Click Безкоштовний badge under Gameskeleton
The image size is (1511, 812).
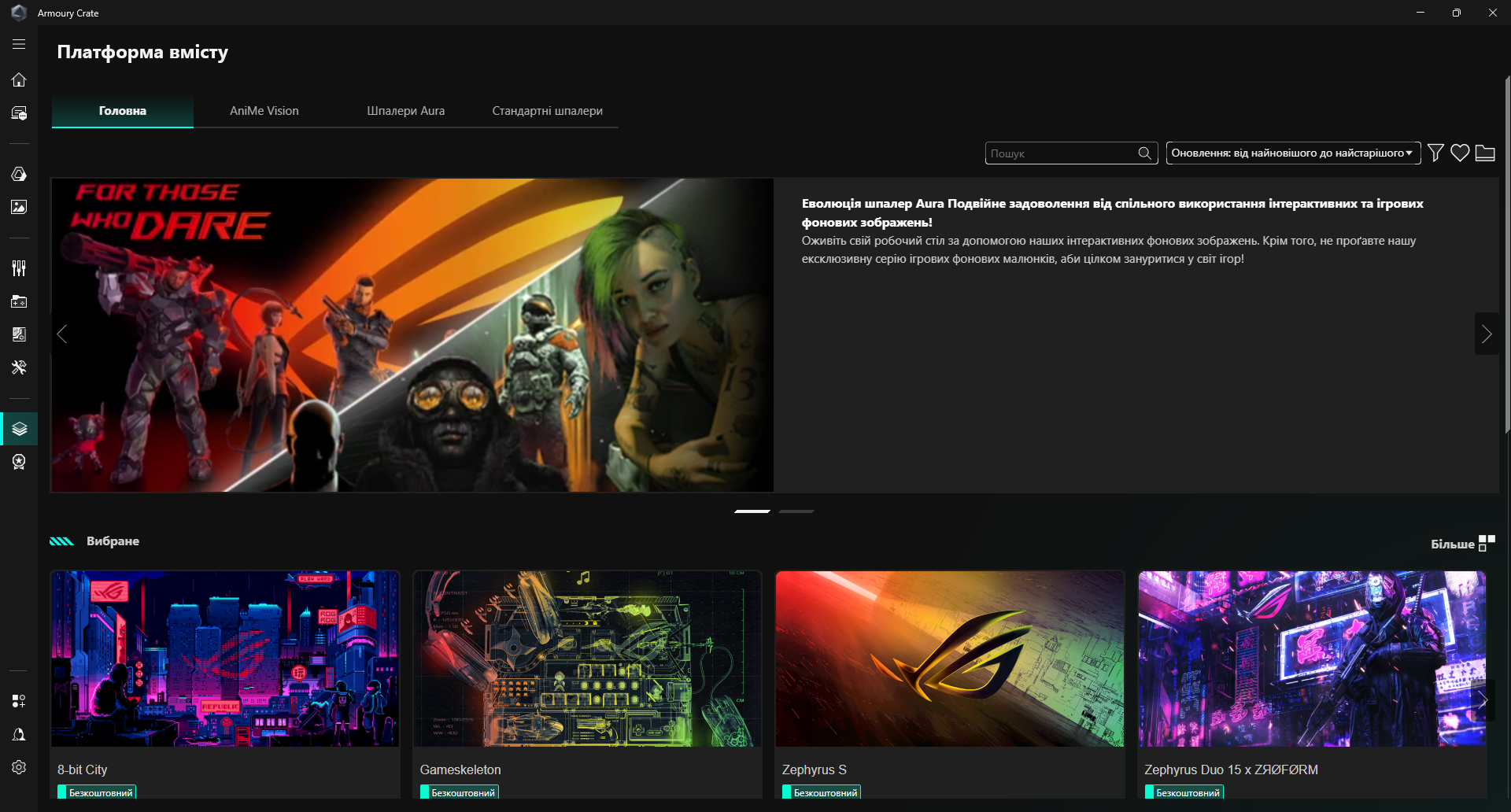coord(460,792)
